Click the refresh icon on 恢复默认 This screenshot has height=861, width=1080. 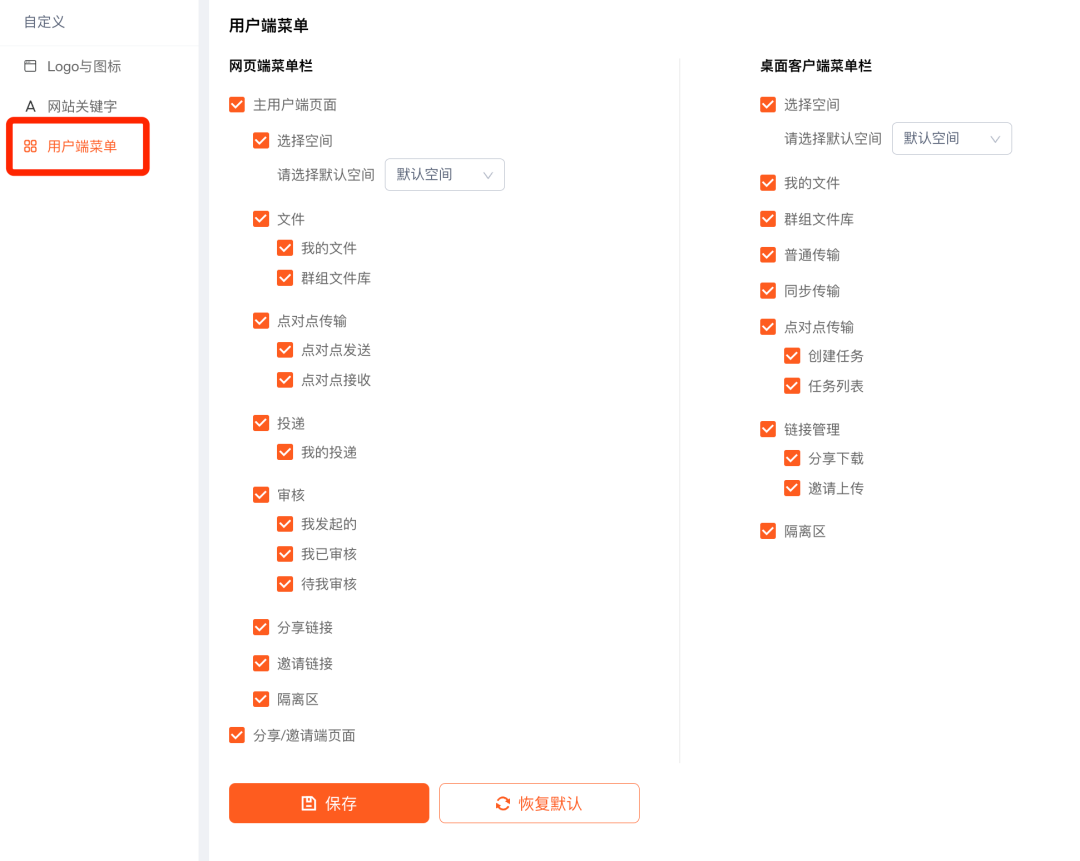[503, 803]
